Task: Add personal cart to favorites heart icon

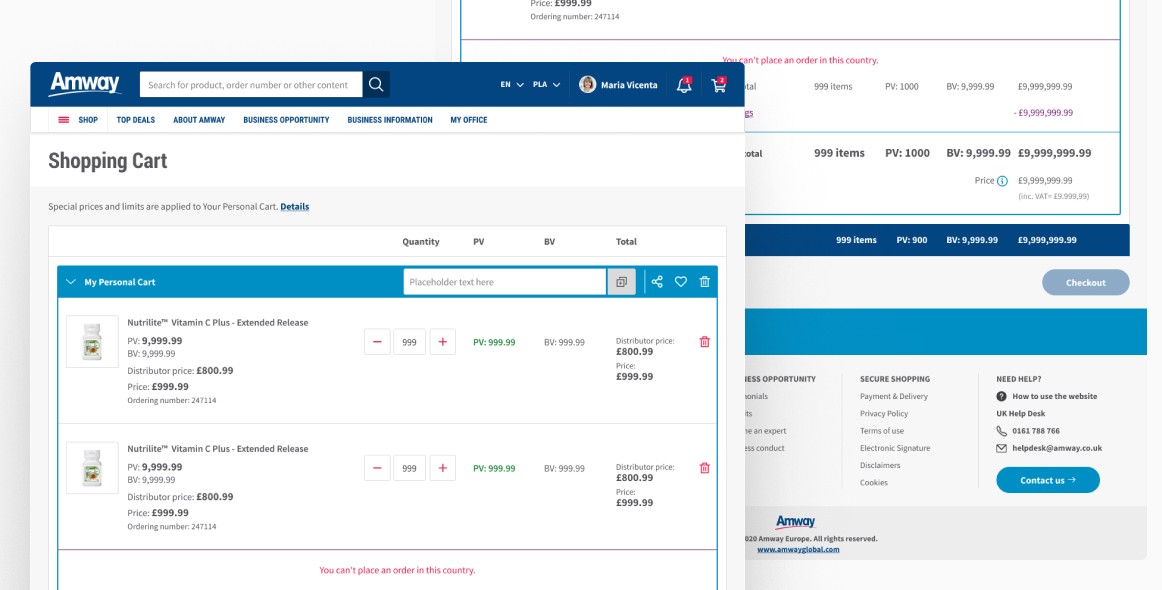Action: [x=681, y=282]
